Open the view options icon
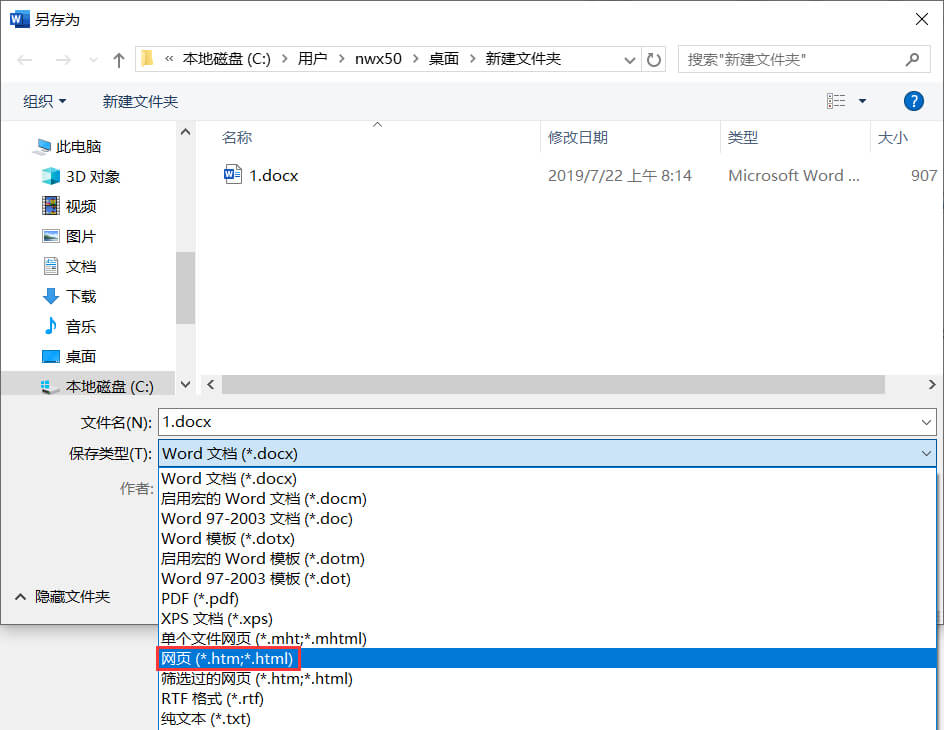 pyautogui.click(x=836, y=101)
